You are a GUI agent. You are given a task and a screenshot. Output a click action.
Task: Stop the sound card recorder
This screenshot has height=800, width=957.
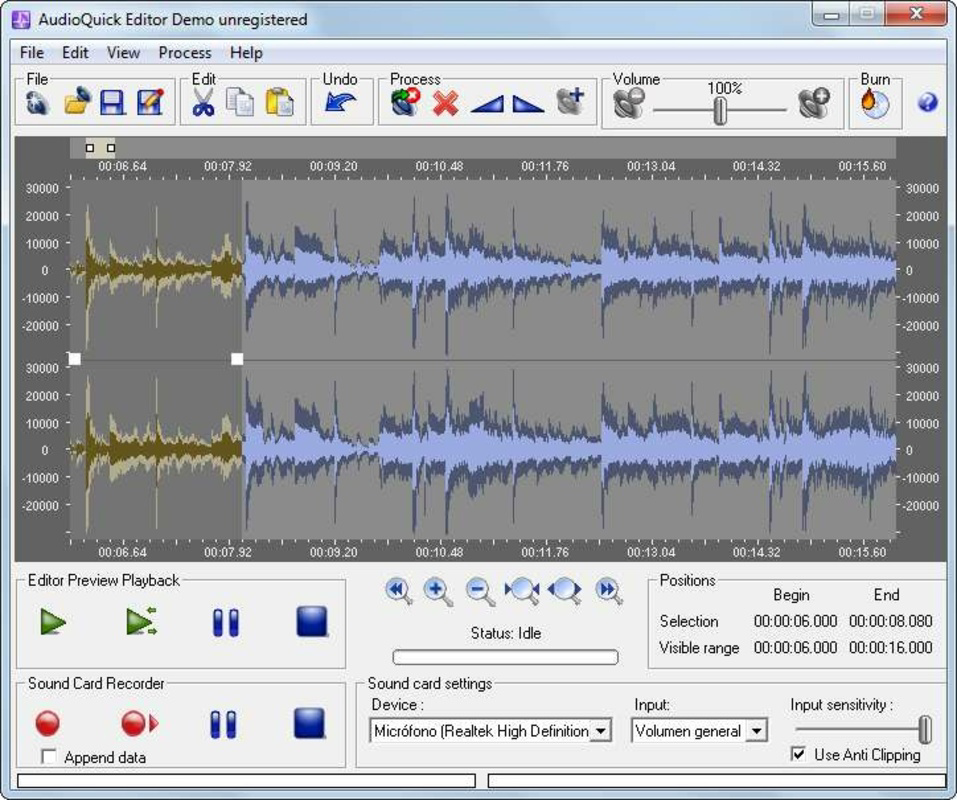tap(309, 723)
